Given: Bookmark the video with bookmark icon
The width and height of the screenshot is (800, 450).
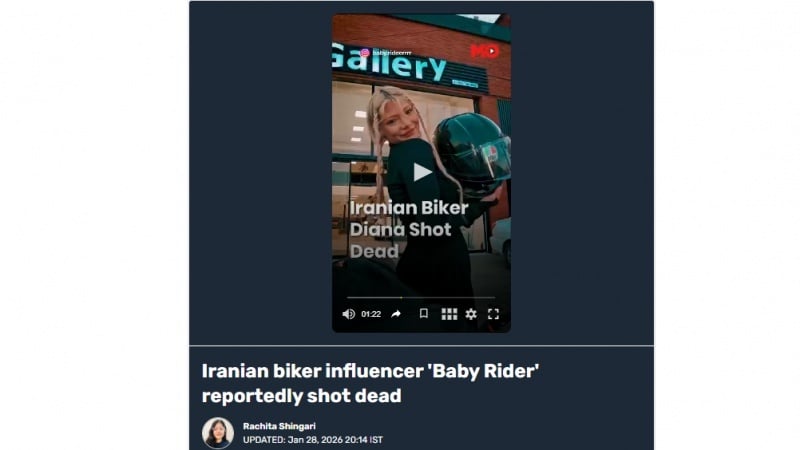Looking at the screenshot, I should [x=423, y=313].
